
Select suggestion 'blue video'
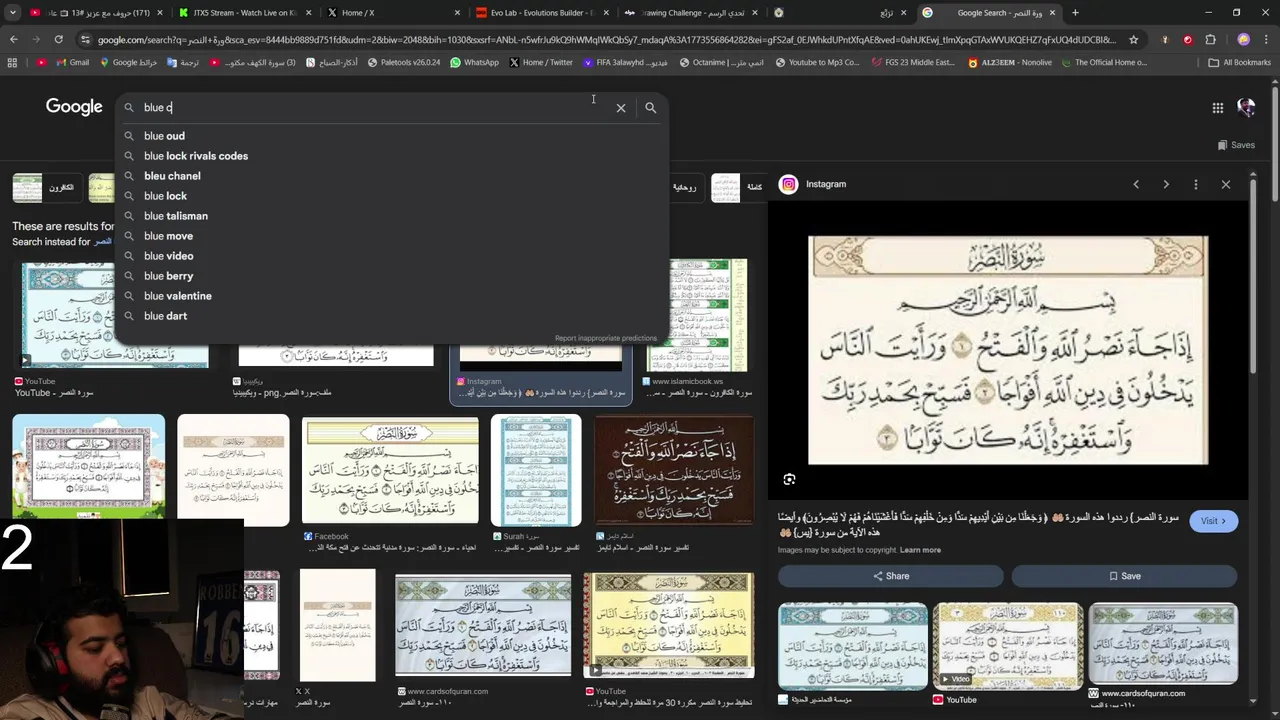coord(390,256)
